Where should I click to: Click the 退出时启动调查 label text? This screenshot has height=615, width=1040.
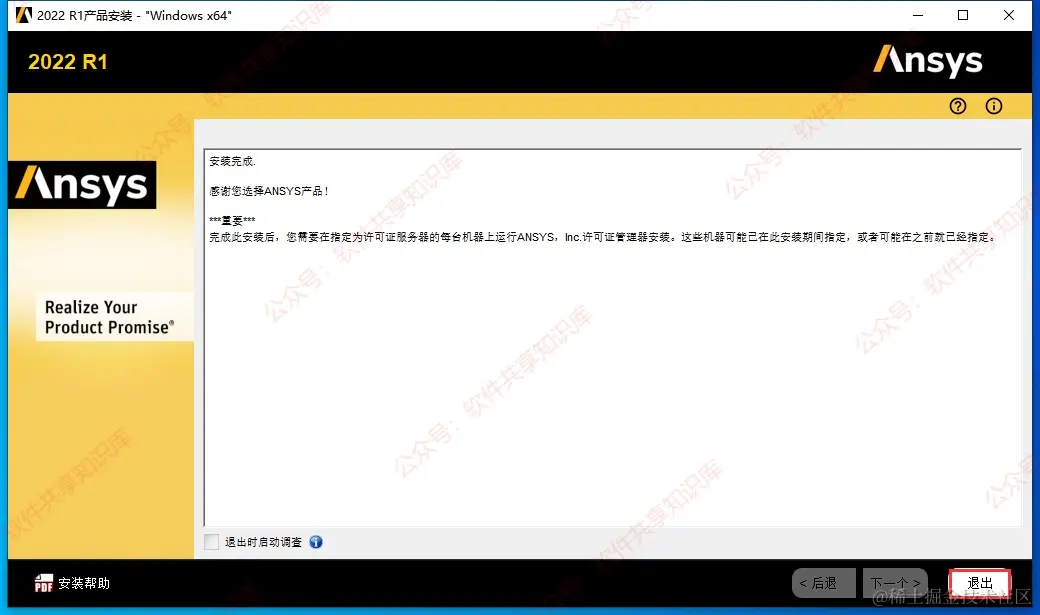(263, 542)
